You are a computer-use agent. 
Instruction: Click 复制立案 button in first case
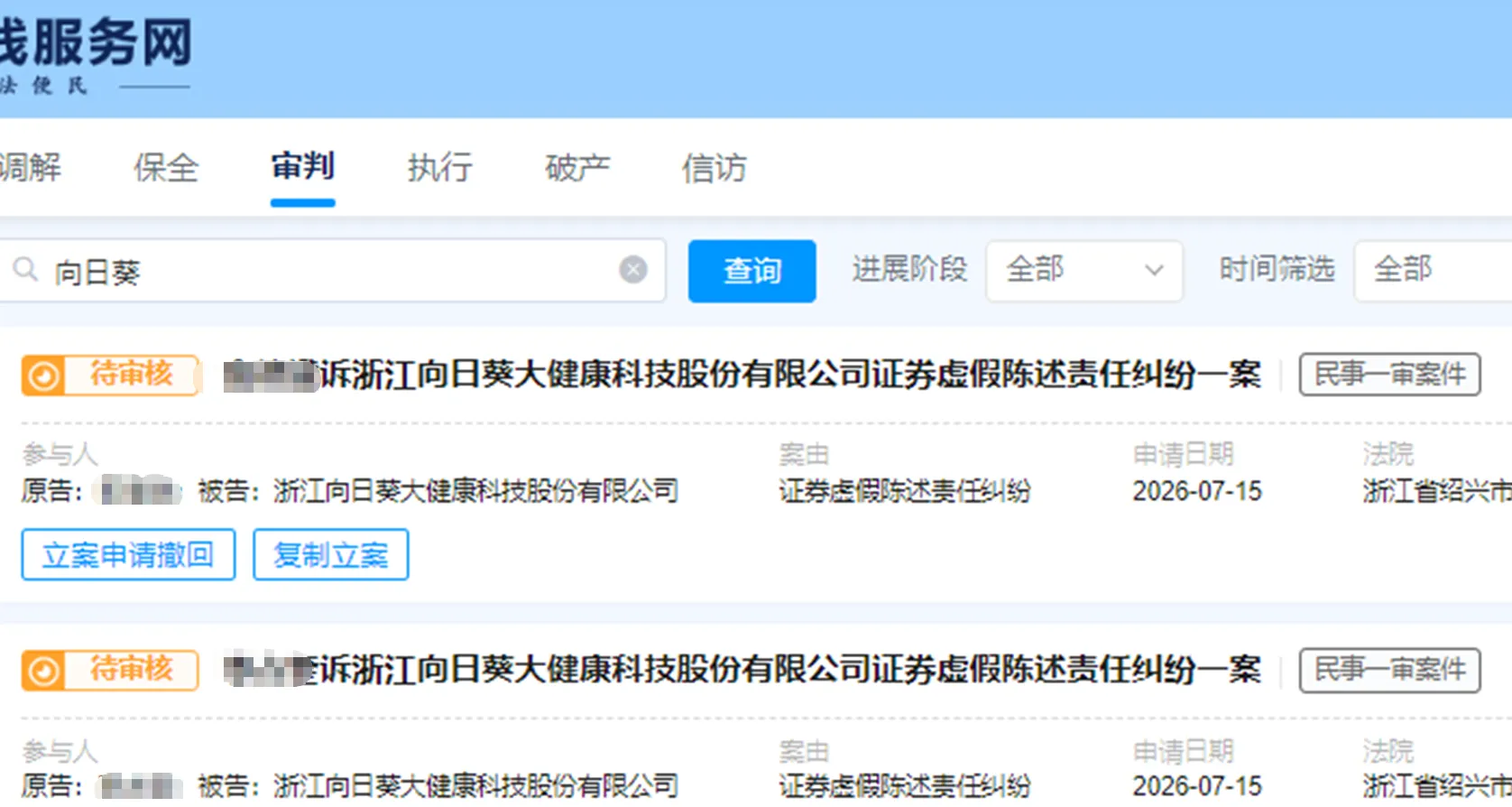(x=331, y=554)
